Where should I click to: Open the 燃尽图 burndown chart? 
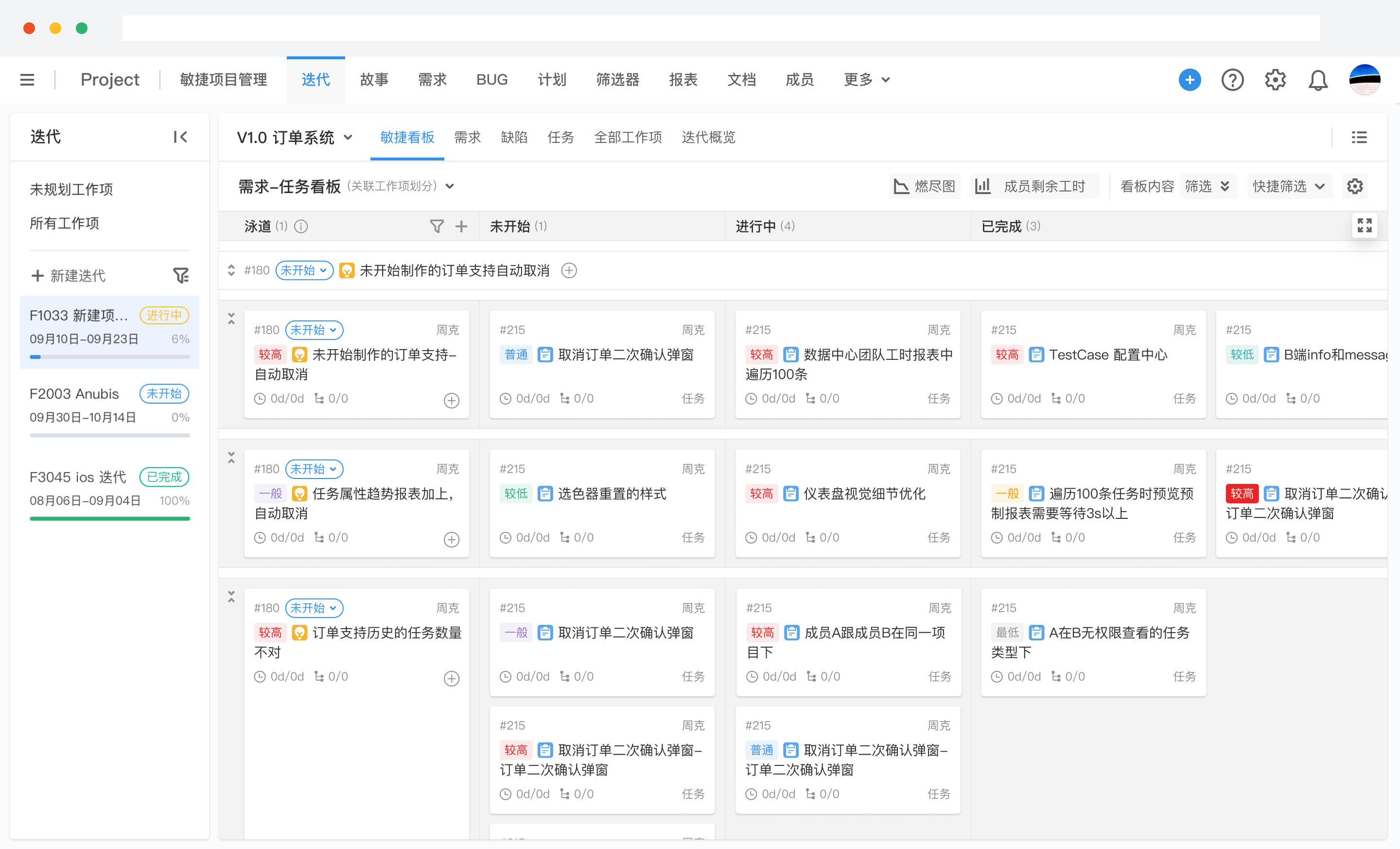[925, 186]
